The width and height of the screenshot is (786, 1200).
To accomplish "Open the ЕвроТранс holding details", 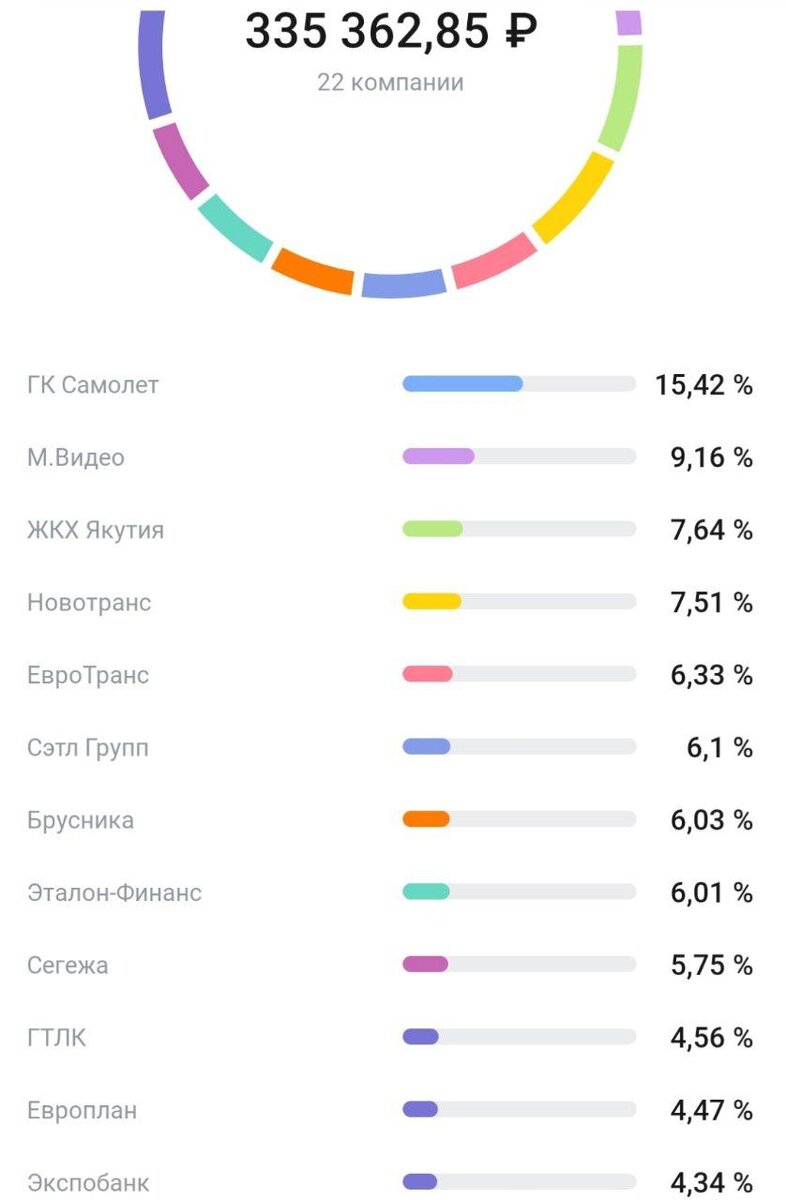I will (x=89, y=674).
